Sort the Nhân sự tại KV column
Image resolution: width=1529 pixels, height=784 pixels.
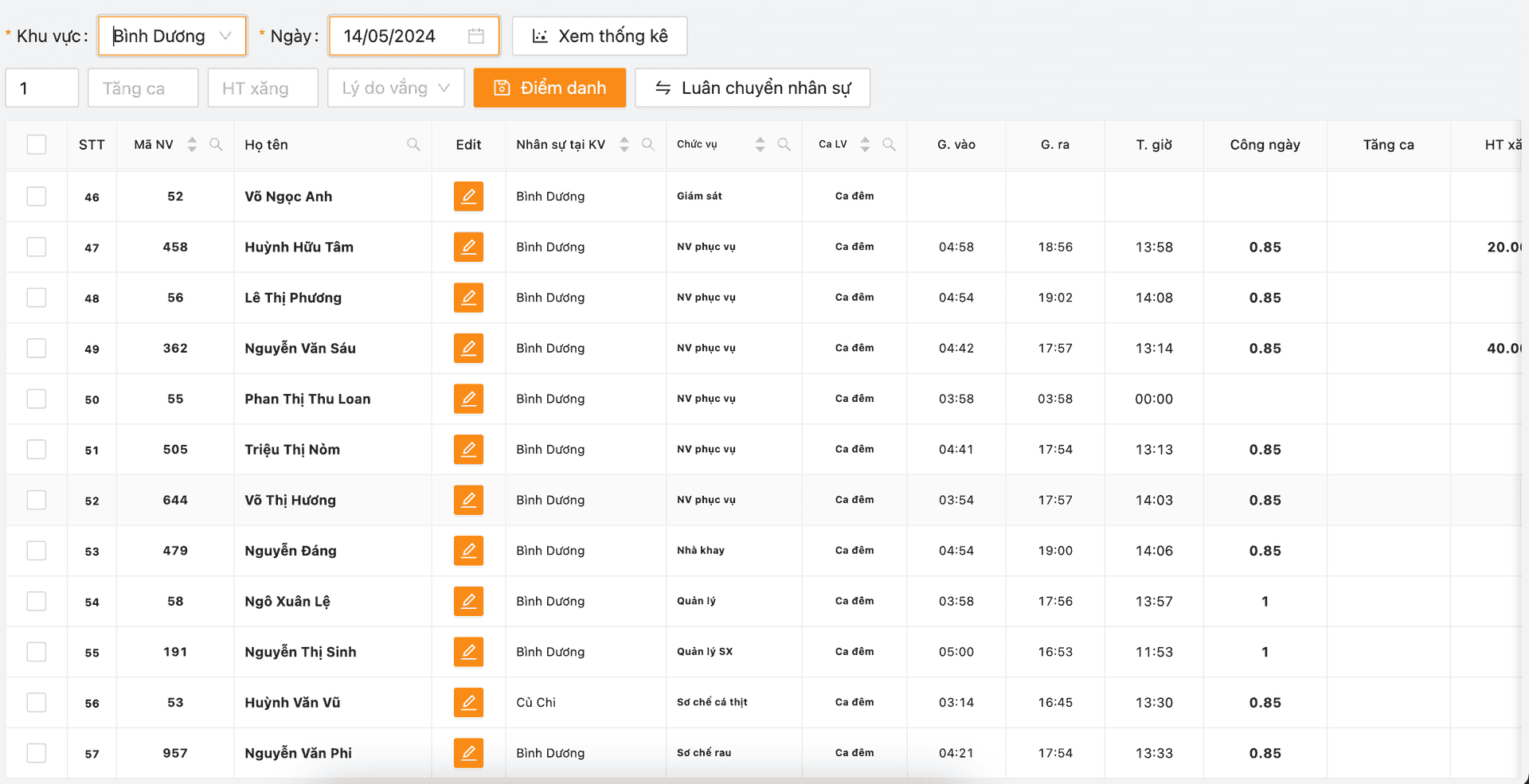624,144
